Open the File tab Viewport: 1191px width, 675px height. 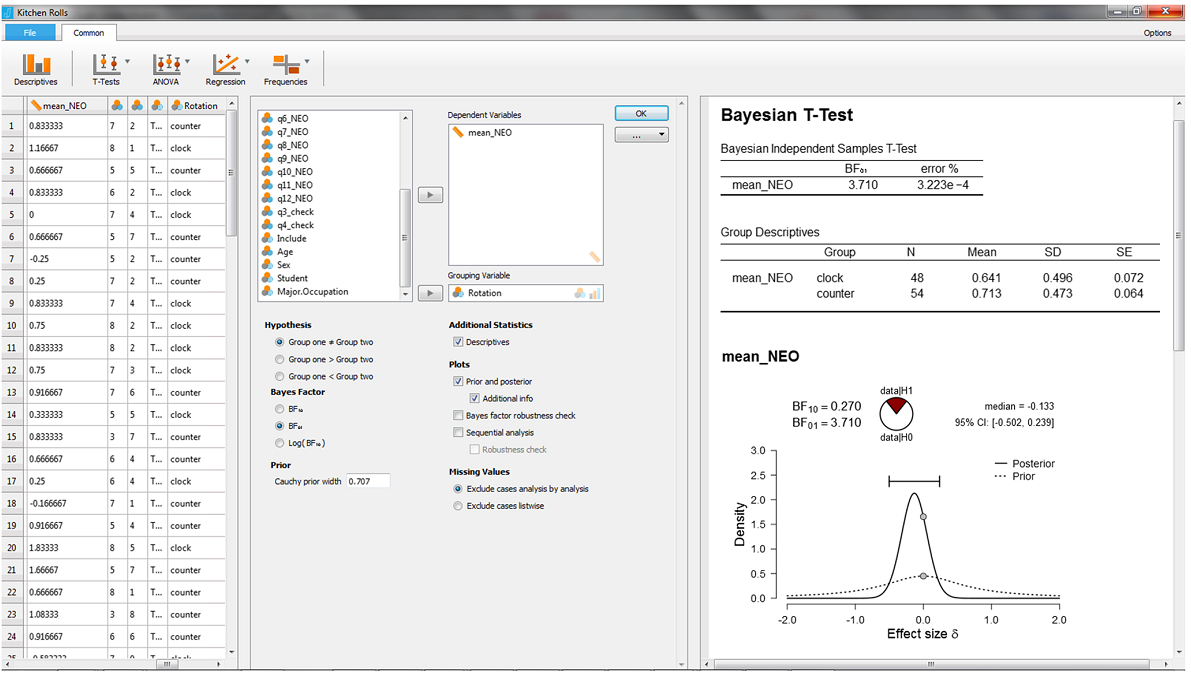pos(30,33)
